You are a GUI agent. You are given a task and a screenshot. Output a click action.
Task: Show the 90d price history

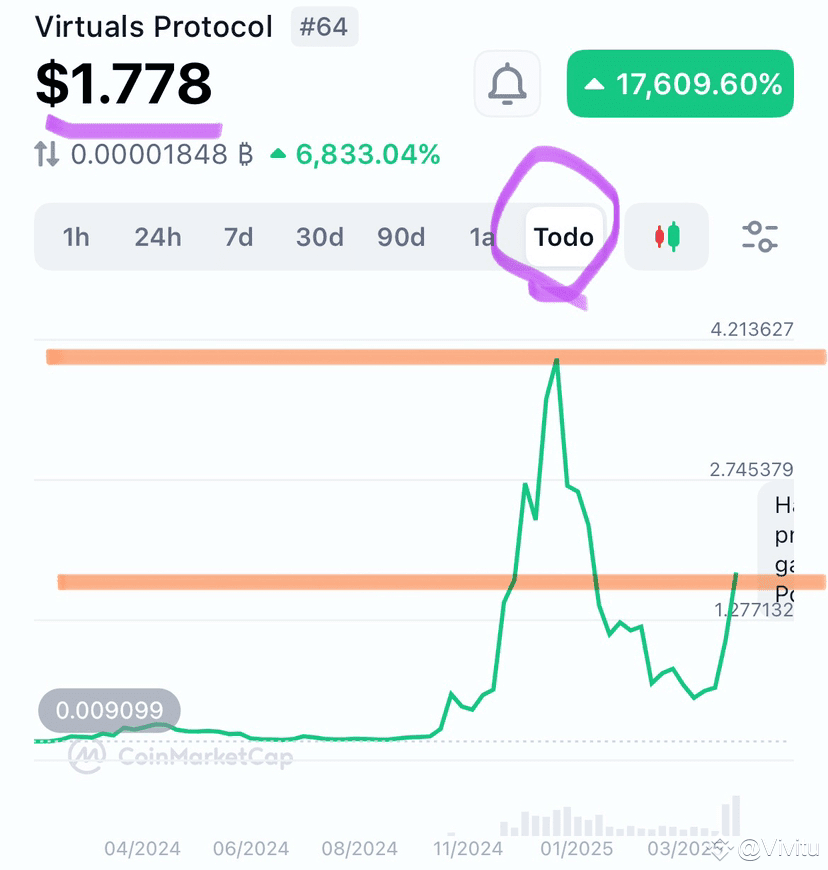point(401,237)
